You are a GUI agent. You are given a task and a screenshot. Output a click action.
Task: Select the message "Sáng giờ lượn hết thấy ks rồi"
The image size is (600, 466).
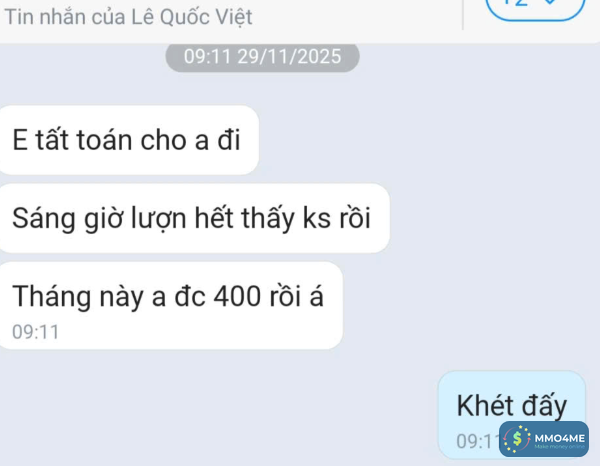coord(194,218)
